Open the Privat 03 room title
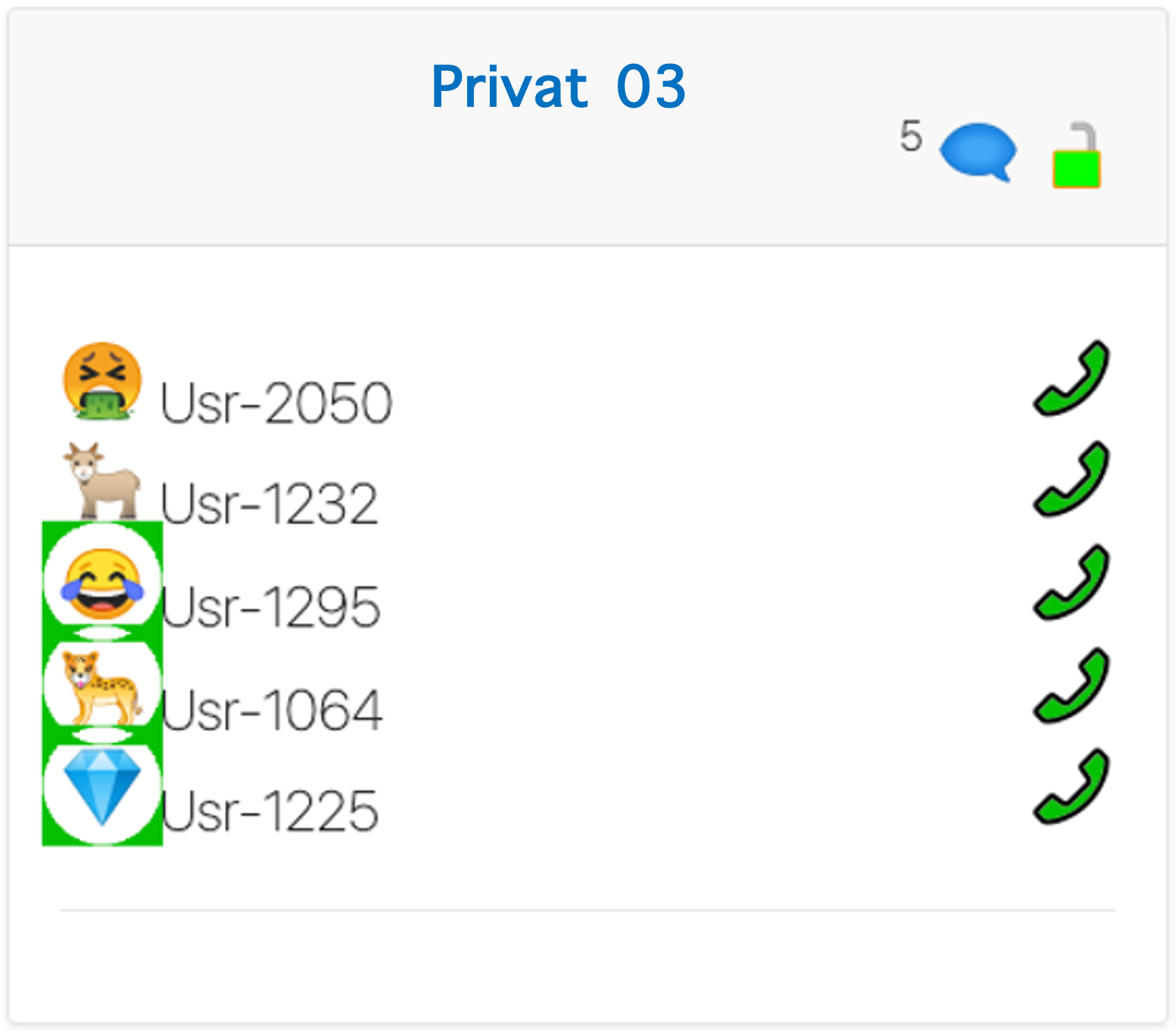The image size is (1176, 1033). click(x=558, y=87)
